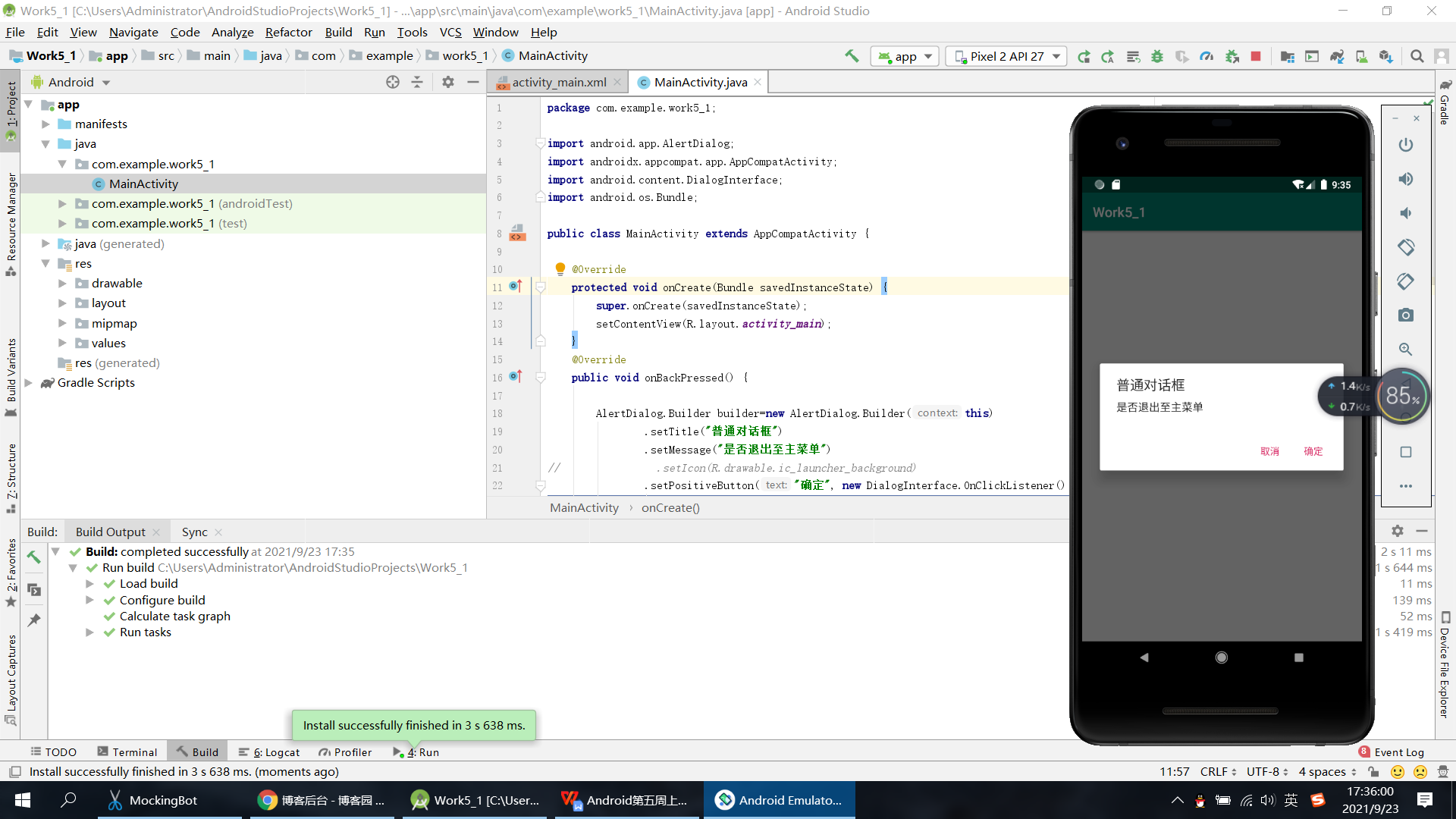Open the Pixel 2 API 27 device dropdown
Screen dimensions: 1456x819
(x=1006, y=56)
